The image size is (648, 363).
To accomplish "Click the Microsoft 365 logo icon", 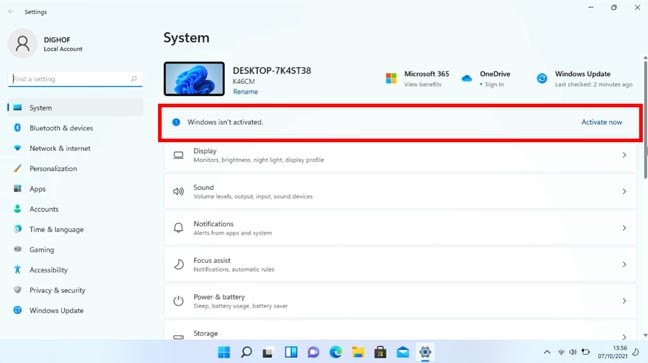I will tap(391, 78).
